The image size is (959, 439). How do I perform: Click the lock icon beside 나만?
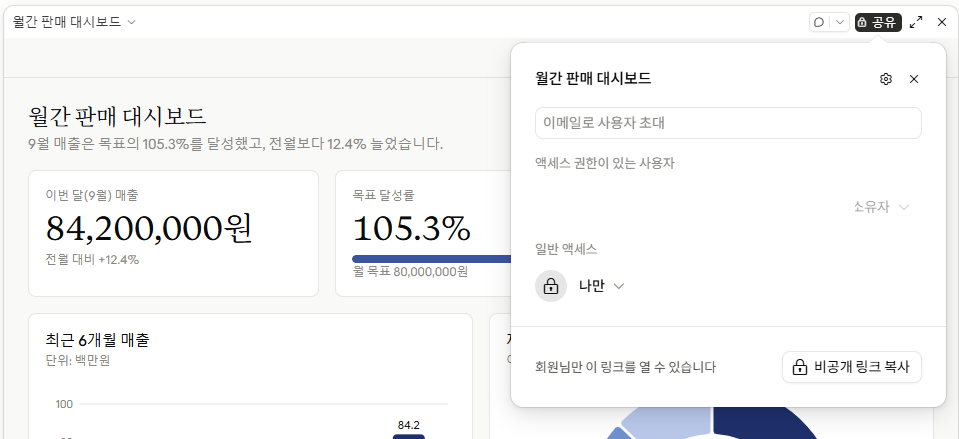pyautogui.click(x=551, y=286)
